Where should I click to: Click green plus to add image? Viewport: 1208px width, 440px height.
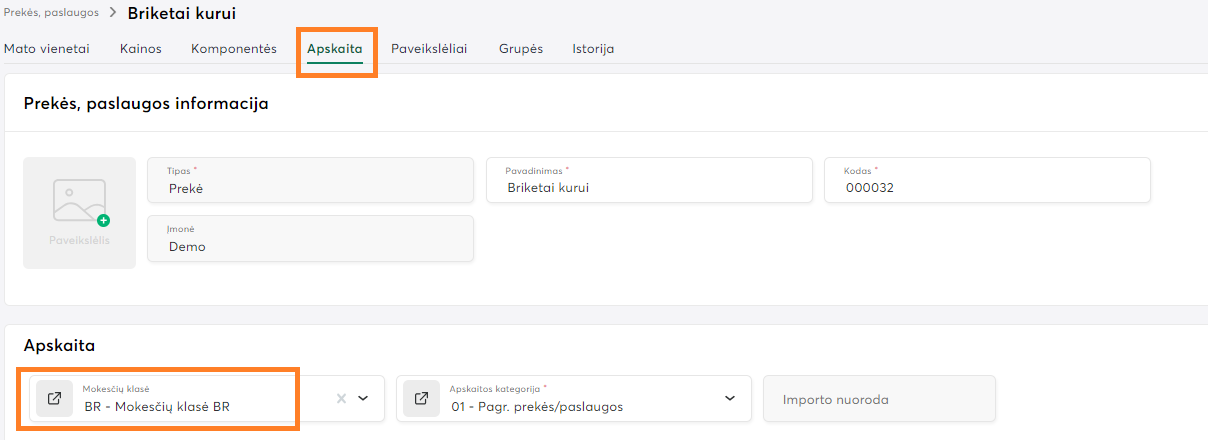click(103, 220)
